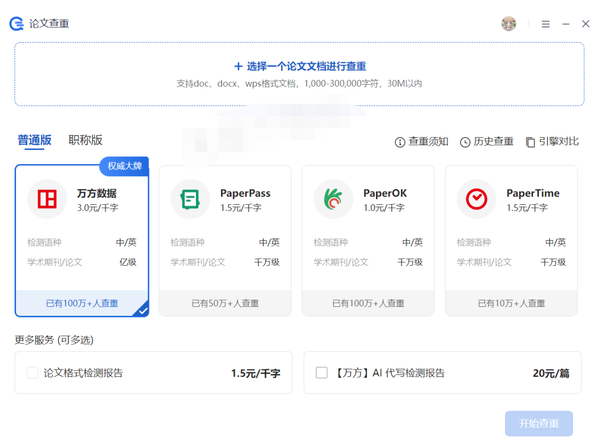Click the selected checkmark corner on 万方数据 card
Image resolution: width=591 pixels, height=441 pixels.
coord(142,310)
